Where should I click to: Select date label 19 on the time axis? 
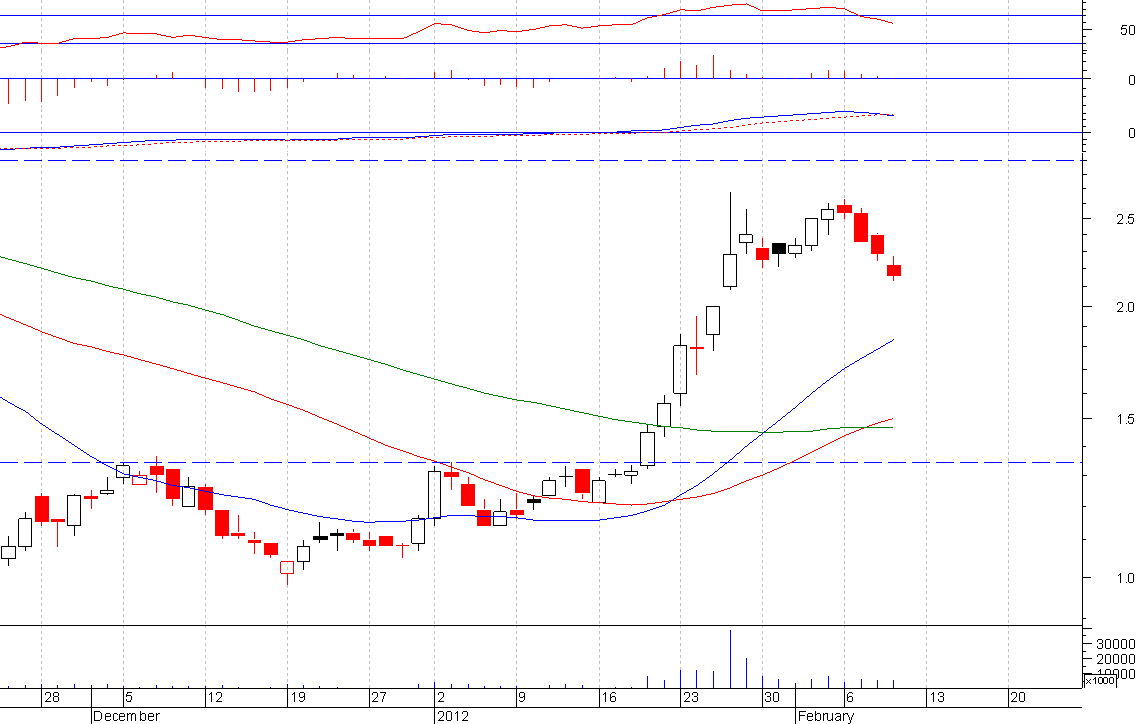point(298,697)
